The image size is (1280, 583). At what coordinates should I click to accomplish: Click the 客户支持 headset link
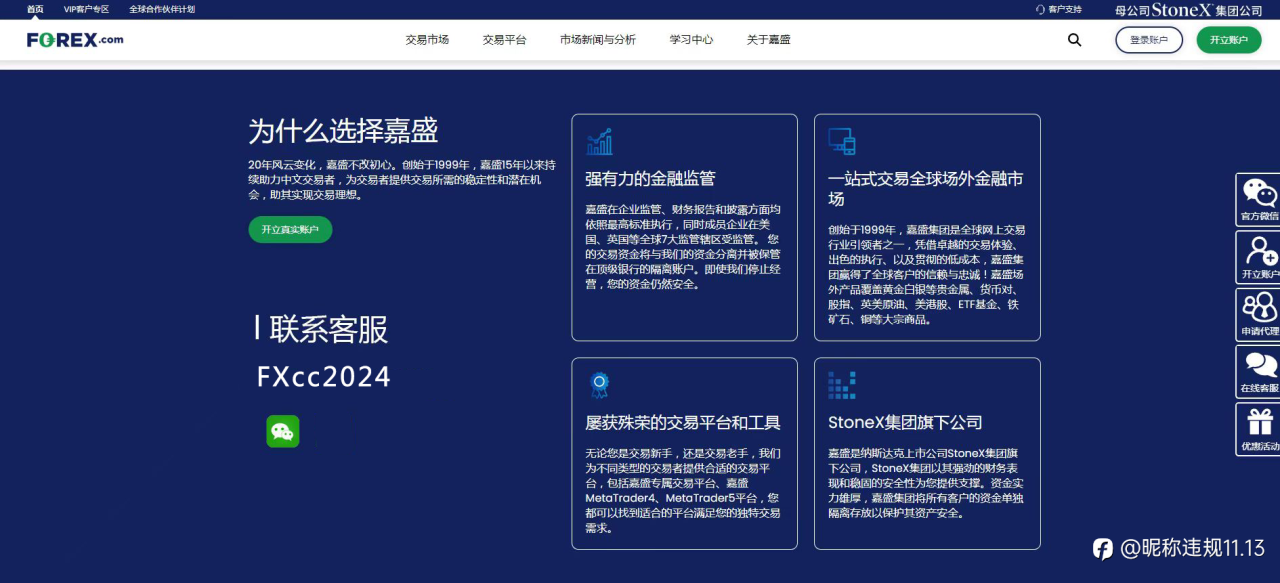click(x=1058, y=9)
